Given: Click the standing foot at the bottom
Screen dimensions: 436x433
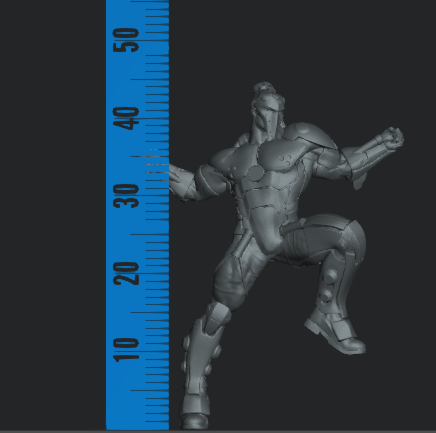Looking at the screenshot, I should coord(195,421).
